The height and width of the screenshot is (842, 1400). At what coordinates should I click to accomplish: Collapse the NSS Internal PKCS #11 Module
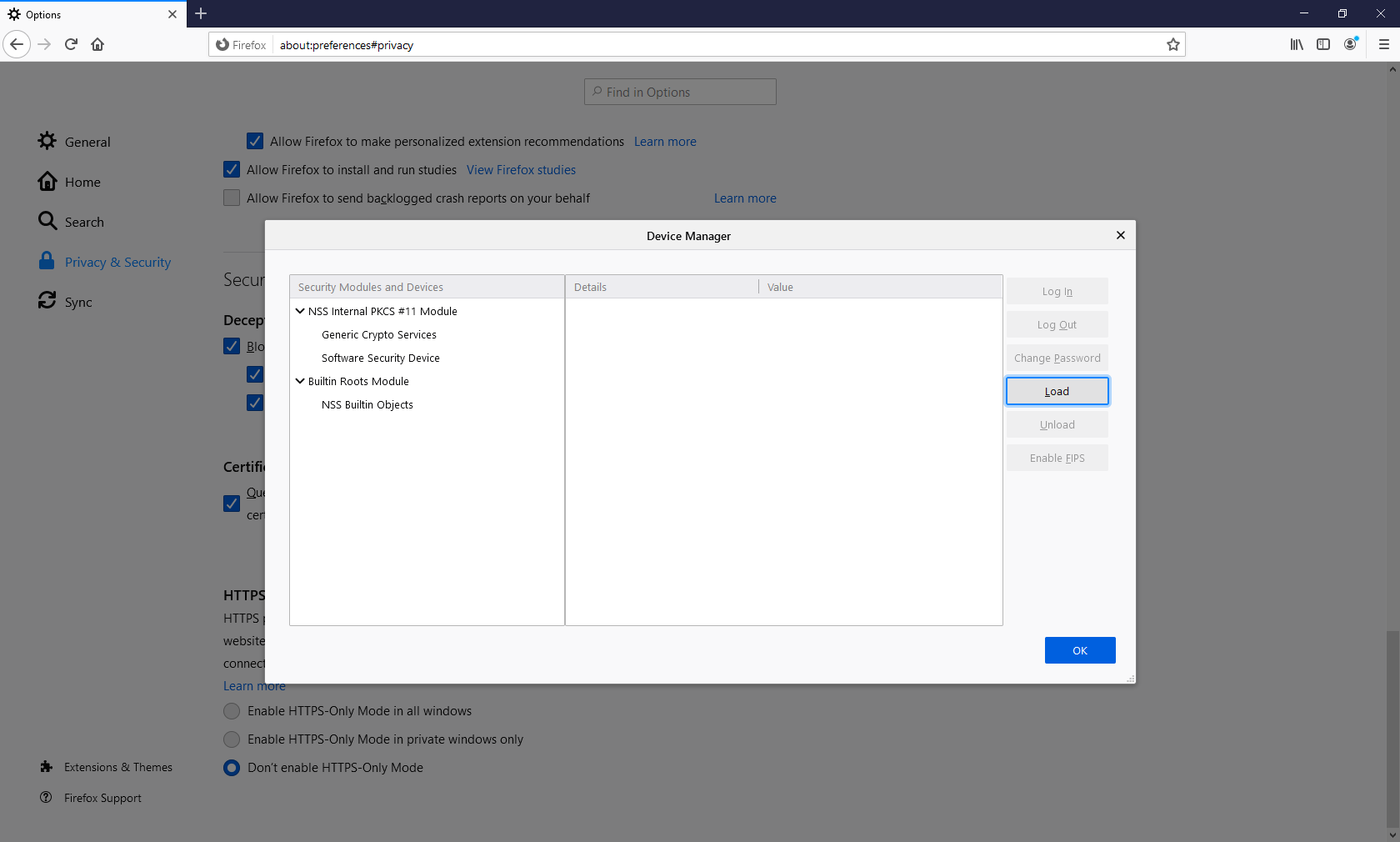[x=300, y=311]
